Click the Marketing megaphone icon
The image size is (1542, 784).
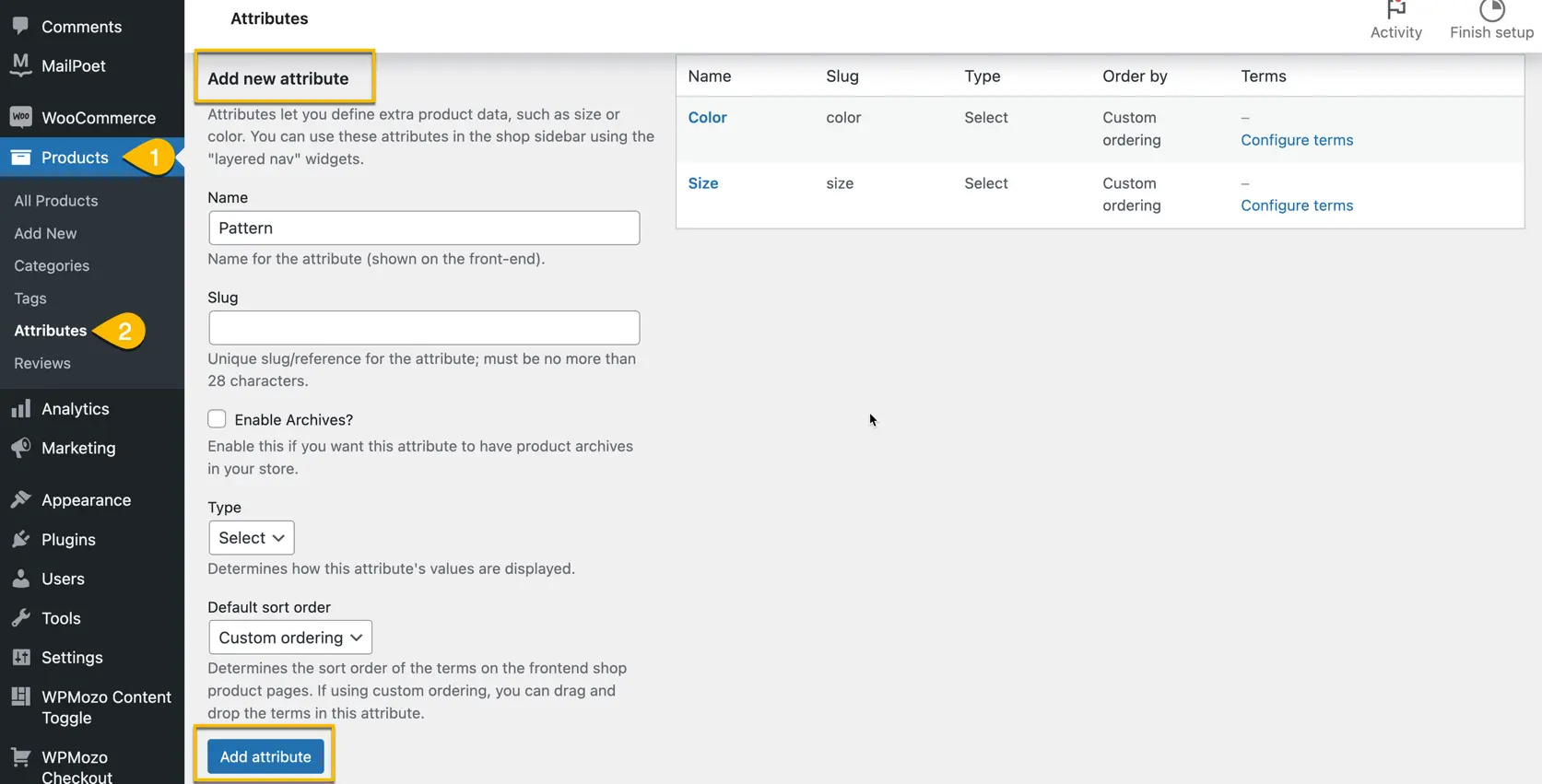coord(20,448)
